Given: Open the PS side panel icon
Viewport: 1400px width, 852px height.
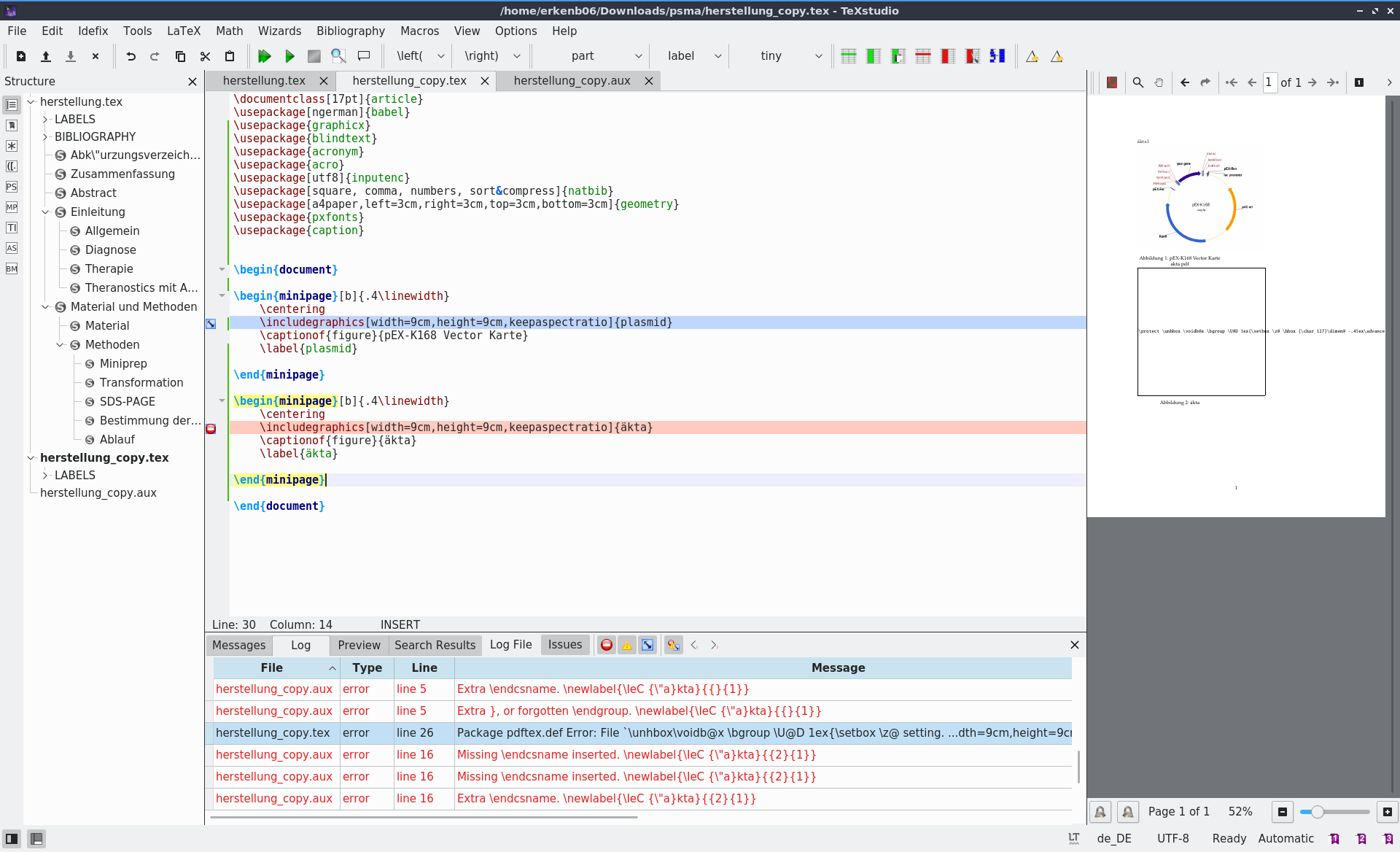Looking at the screenshot, I should click(x=12, y=187).
